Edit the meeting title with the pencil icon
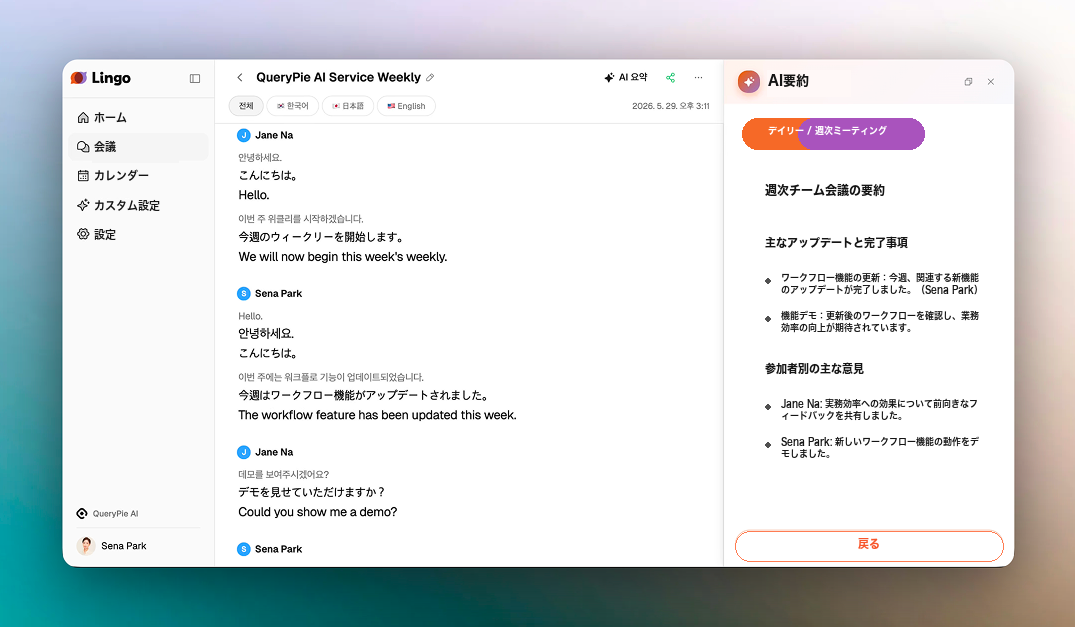 [x=430, y=77]
